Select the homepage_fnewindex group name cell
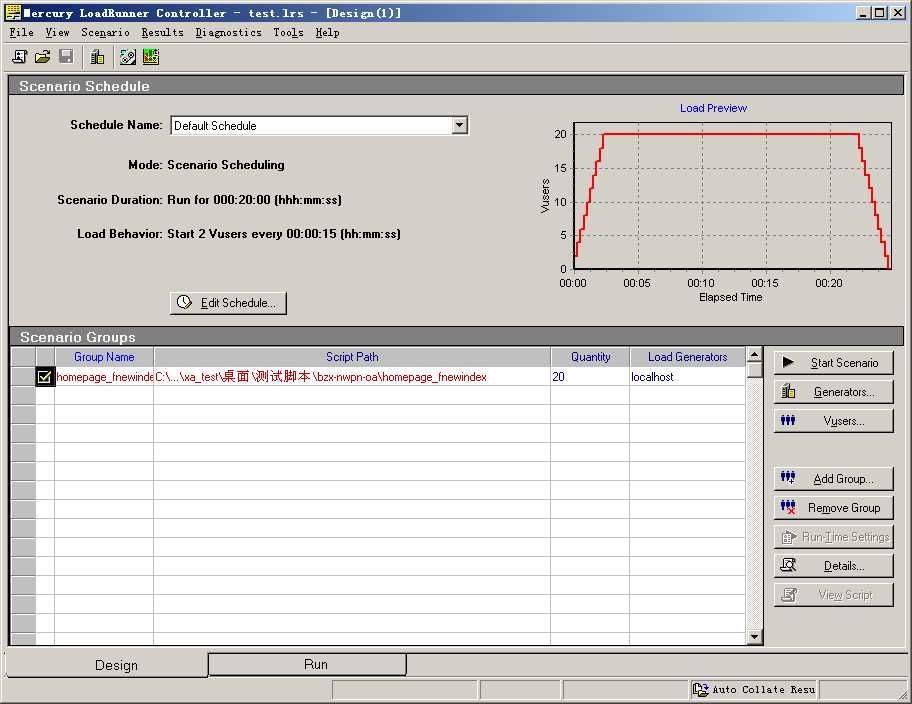Viewport: 912px width, 704px height. [x=104, y=377]
